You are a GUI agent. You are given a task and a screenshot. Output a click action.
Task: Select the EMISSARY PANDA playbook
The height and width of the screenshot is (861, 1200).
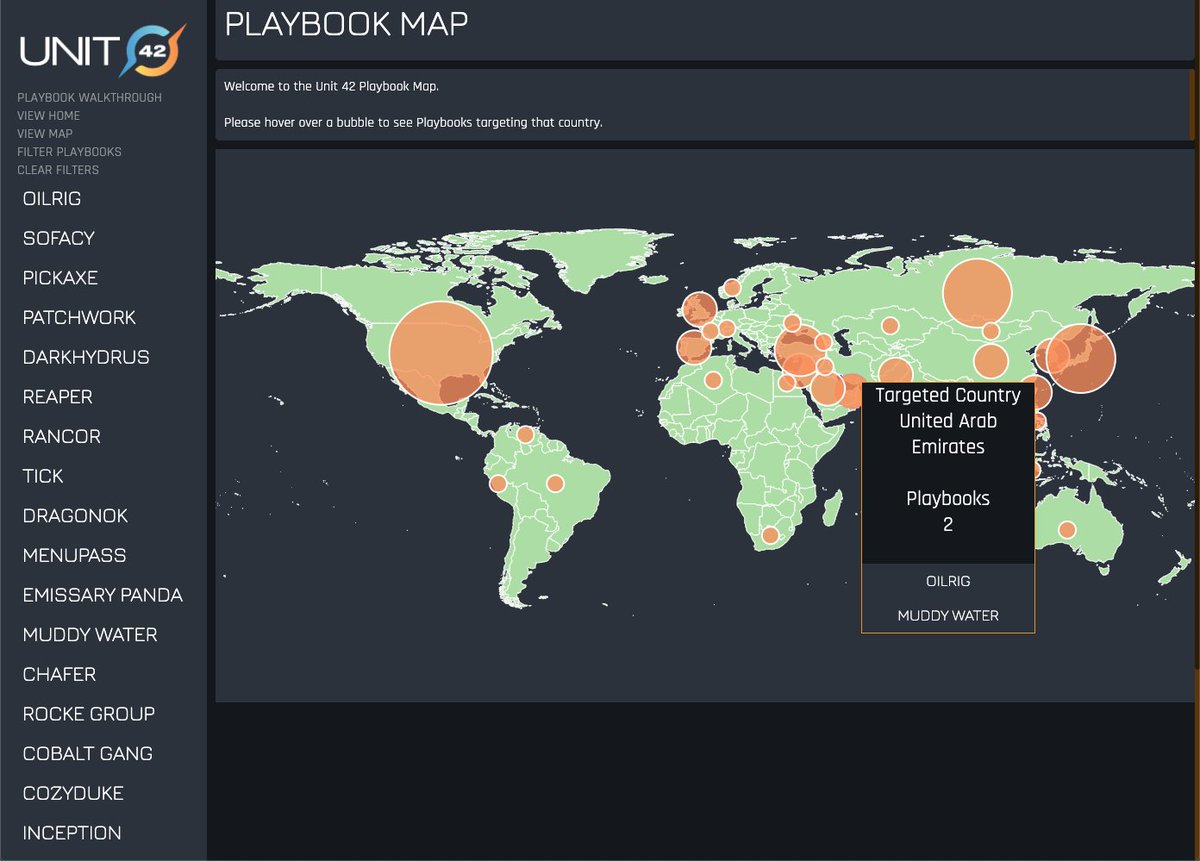click(103, 595)
